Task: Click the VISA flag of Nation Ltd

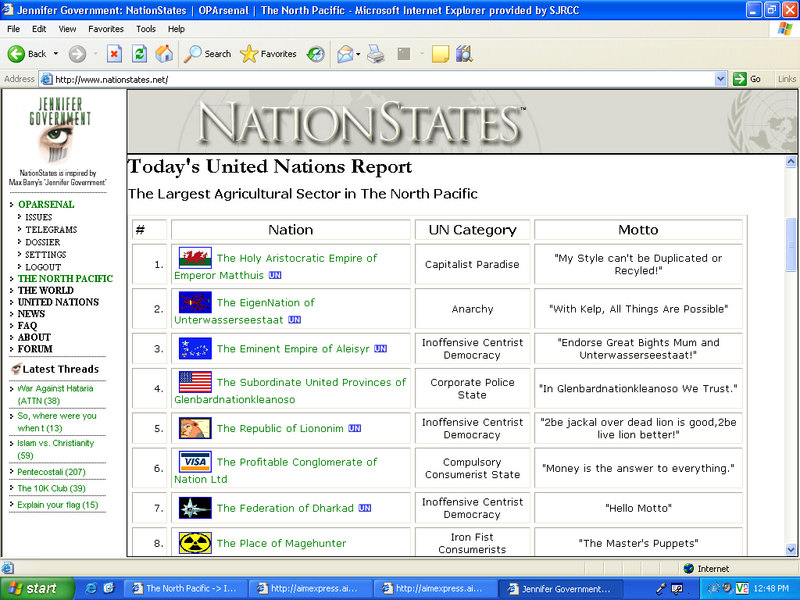Action: pos(195,462)
